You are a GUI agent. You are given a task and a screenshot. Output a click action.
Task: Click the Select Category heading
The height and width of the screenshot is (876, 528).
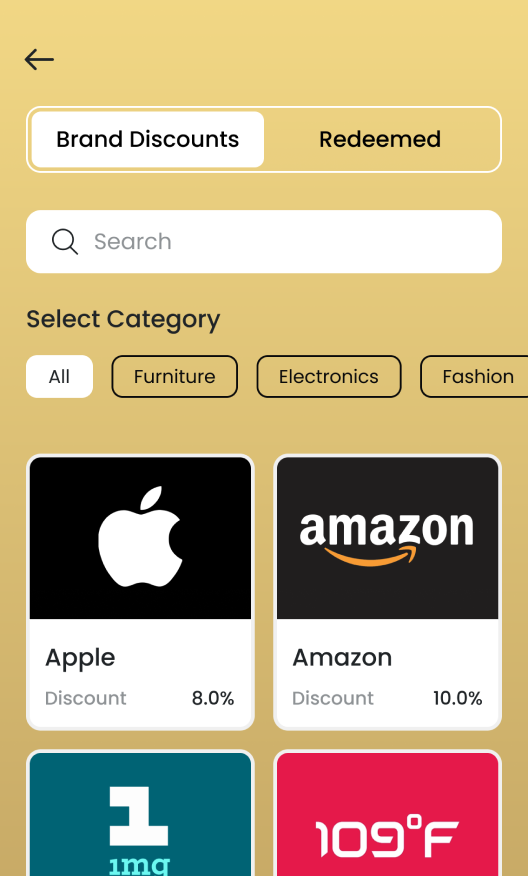click(x=123, y=320)
